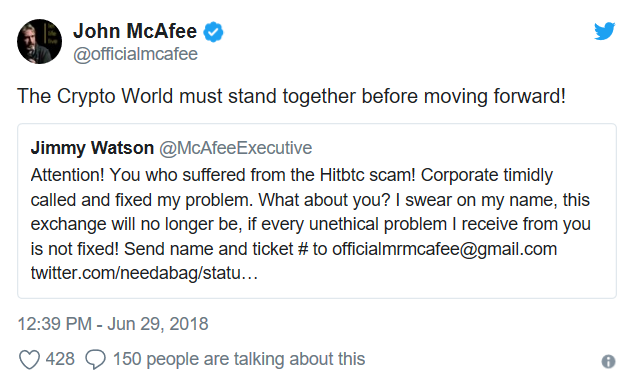Click the reply speech bubble icon

click(96, 360)
